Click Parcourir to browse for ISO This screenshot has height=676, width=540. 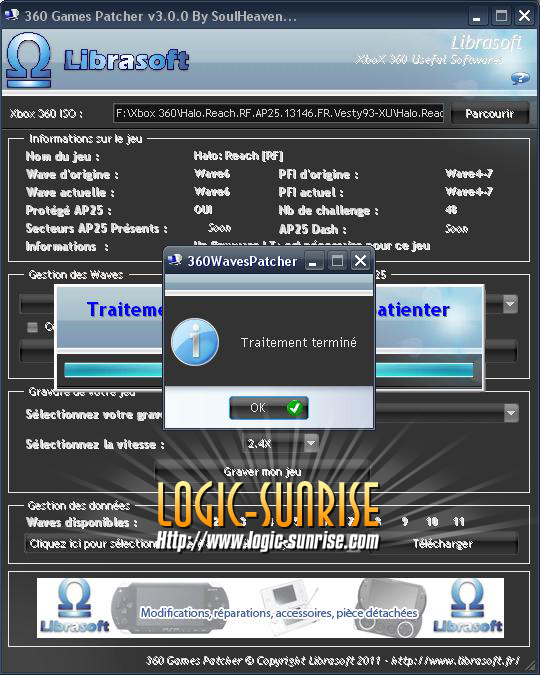pos(490,114)
